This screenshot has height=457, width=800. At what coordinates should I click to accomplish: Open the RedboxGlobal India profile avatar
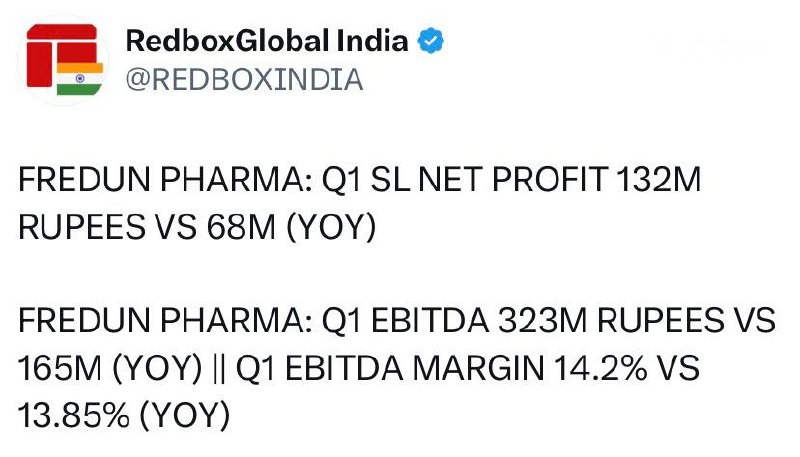(63, 60)
